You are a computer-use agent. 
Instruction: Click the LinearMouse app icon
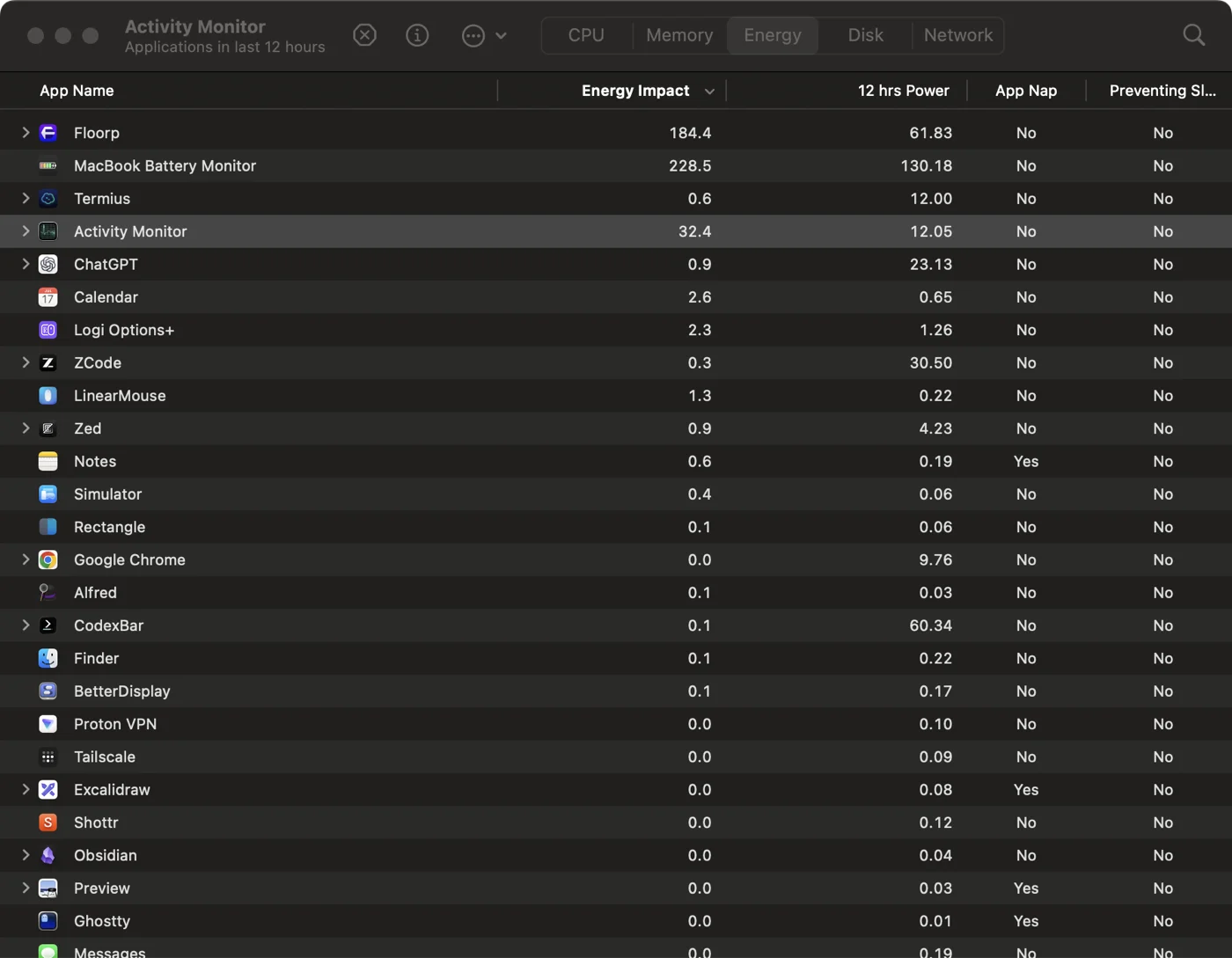(x=48, y=396)
